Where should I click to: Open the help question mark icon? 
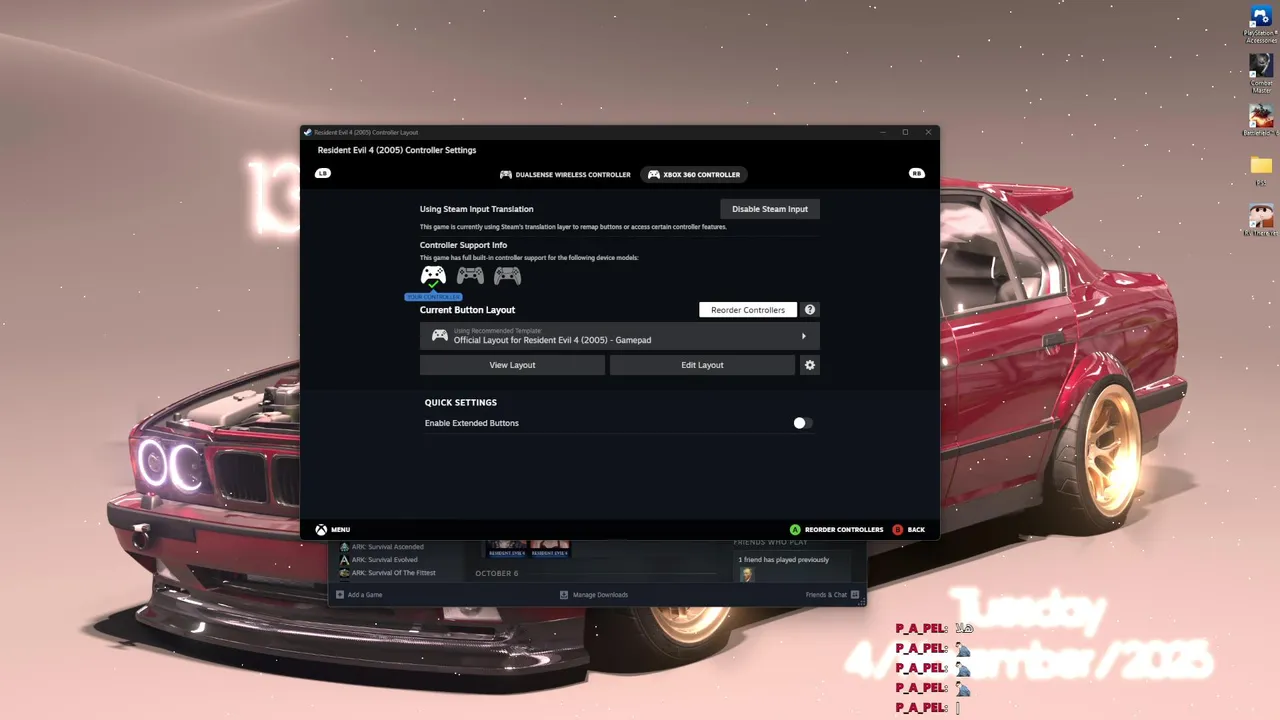(x=810, y=310)
